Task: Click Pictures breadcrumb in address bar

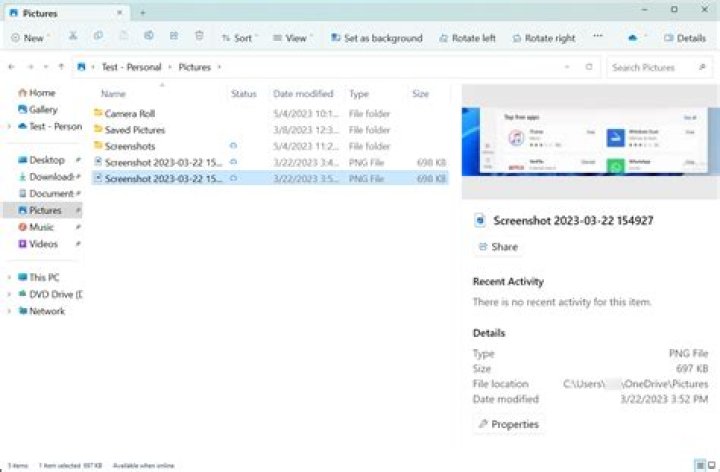Action: point(195,67)
